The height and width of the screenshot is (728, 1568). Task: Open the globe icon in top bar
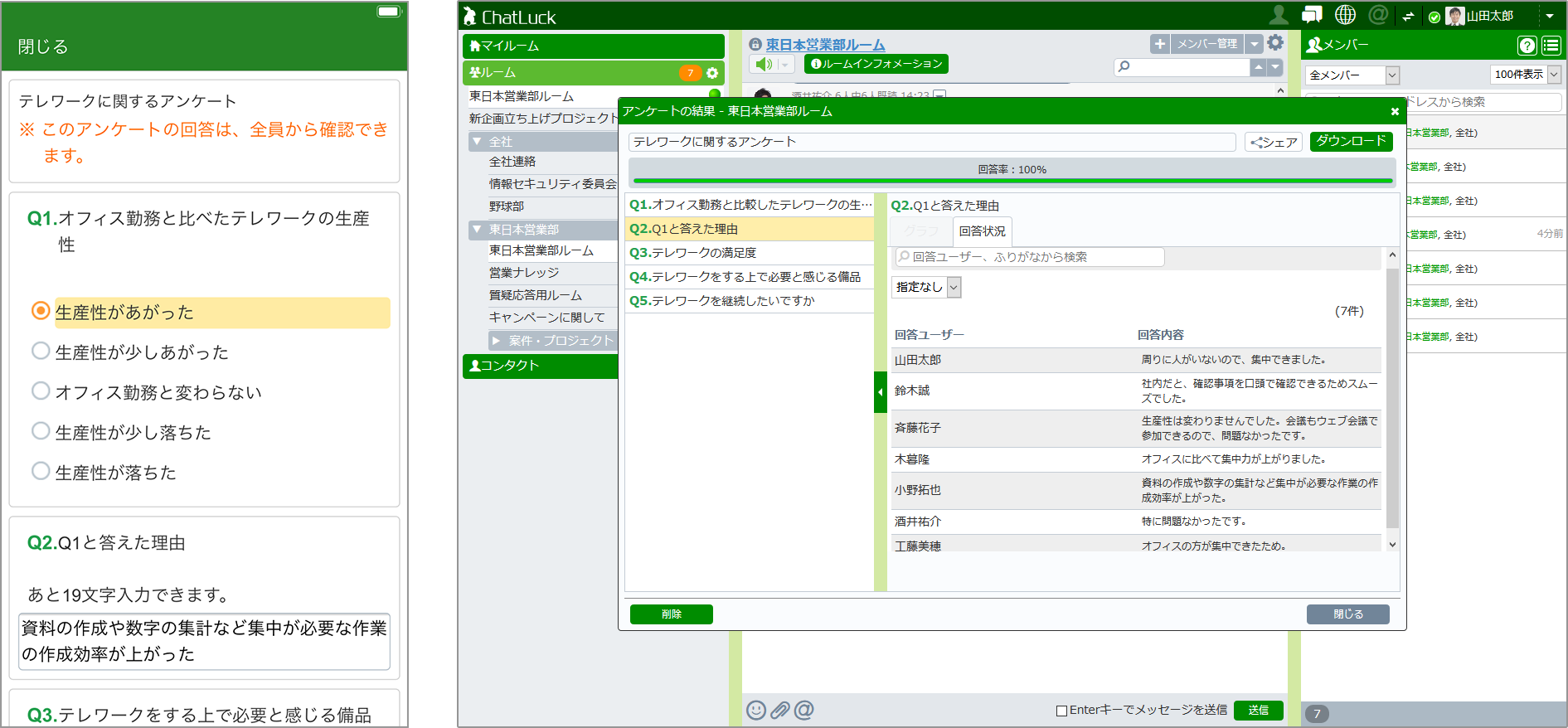[x=1345, y=15]
